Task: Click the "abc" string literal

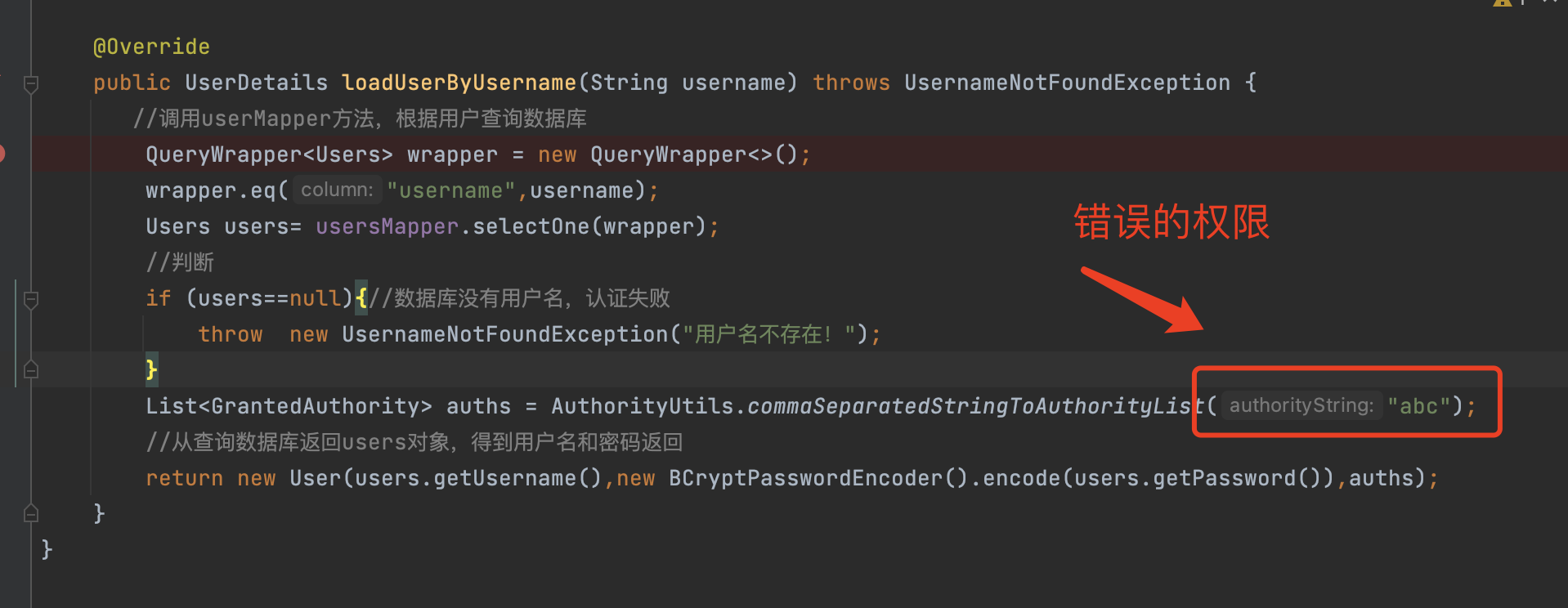Action: coord(1418,406)
